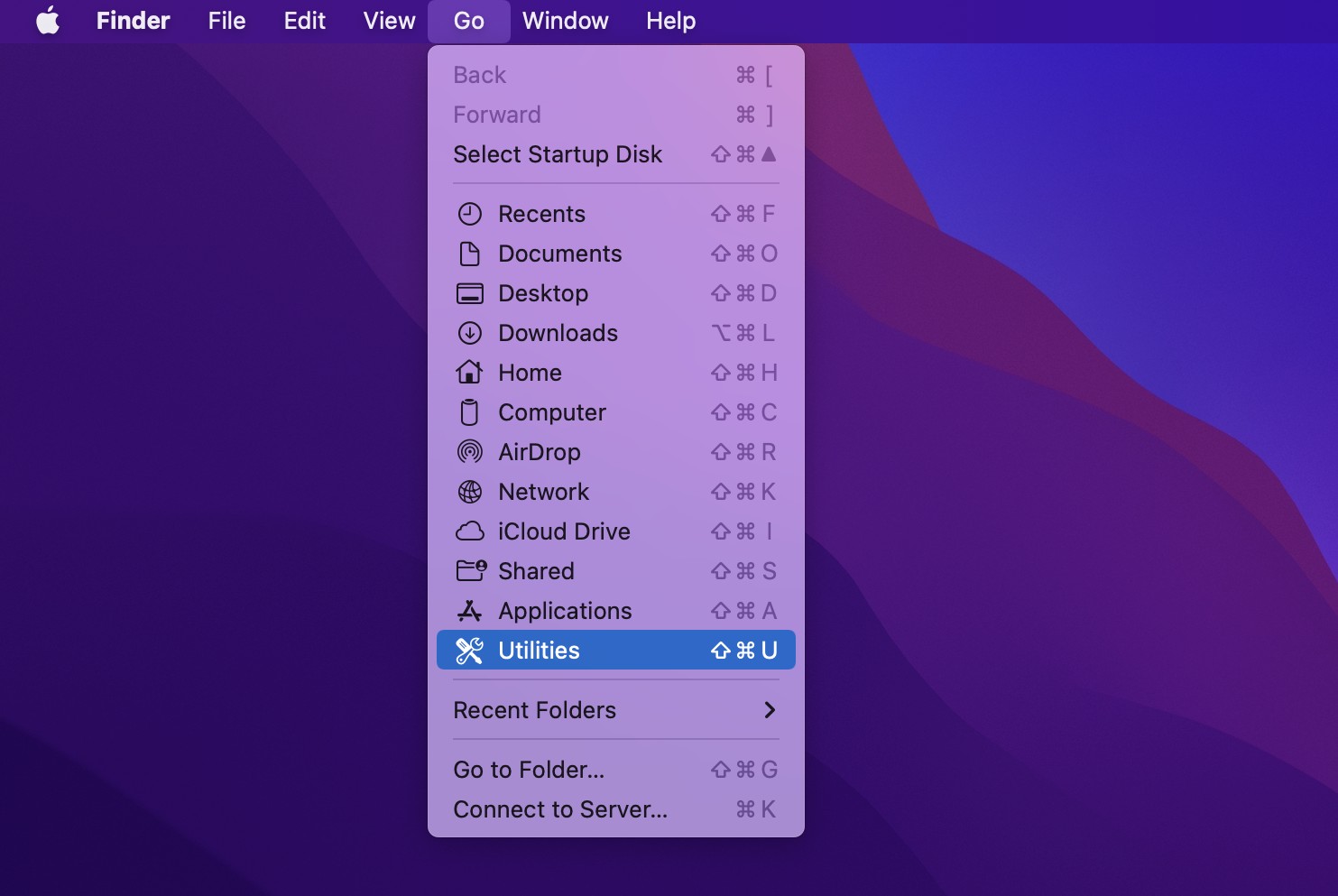This screenshot has height=896, width=1338.
Task: Click the Applications icon
Action: point(470,611)
